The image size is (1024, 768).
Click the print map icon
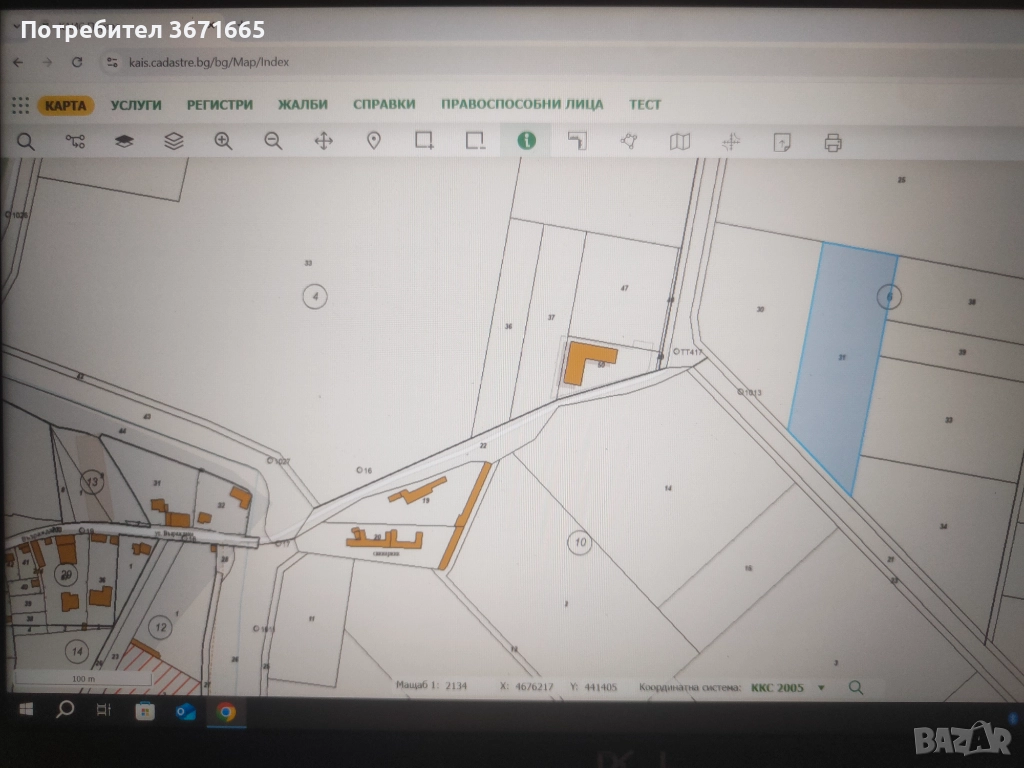click(x=832, y=142)
